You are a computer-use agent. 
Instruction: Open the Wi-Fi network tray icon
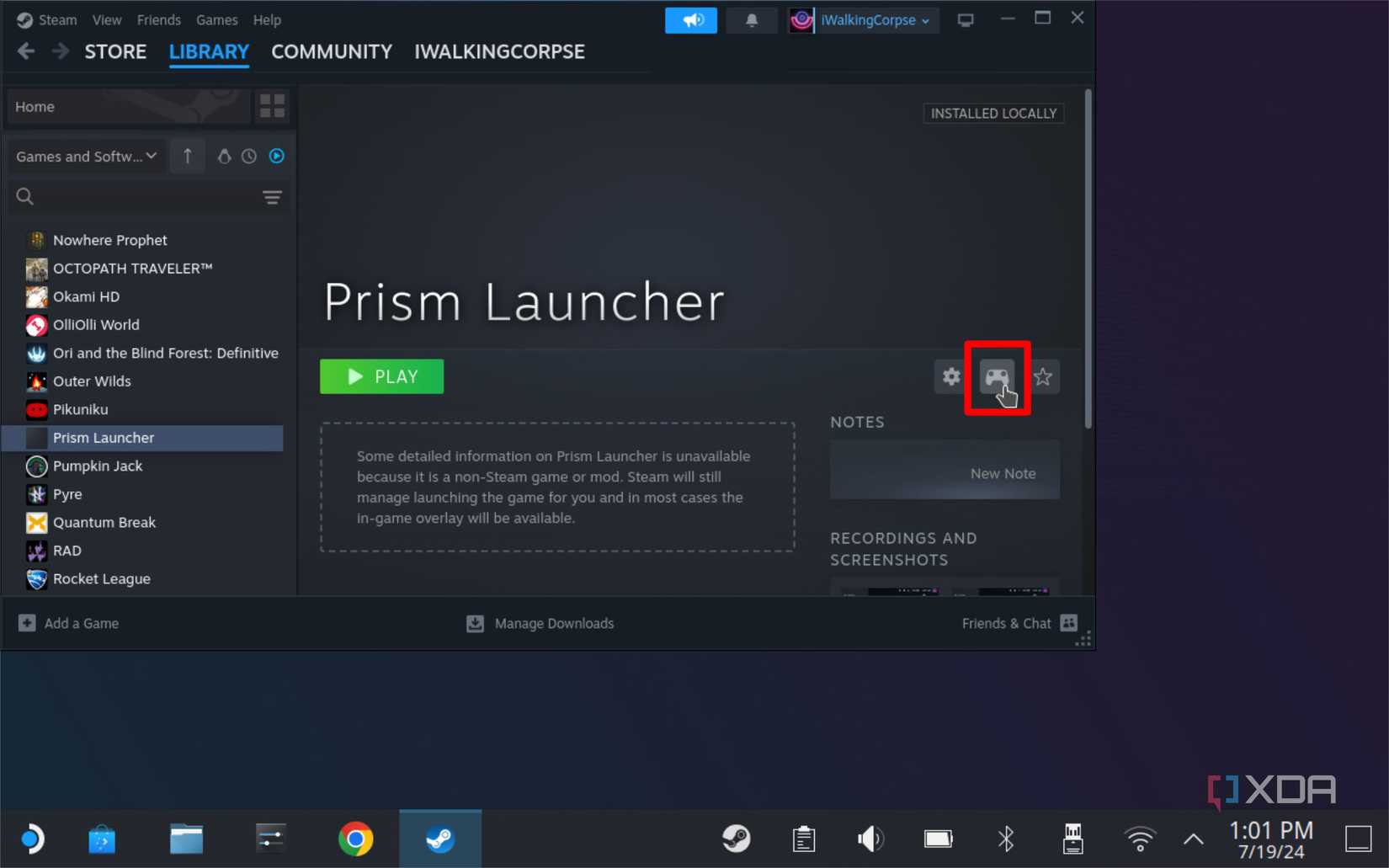click(1140, 839)
